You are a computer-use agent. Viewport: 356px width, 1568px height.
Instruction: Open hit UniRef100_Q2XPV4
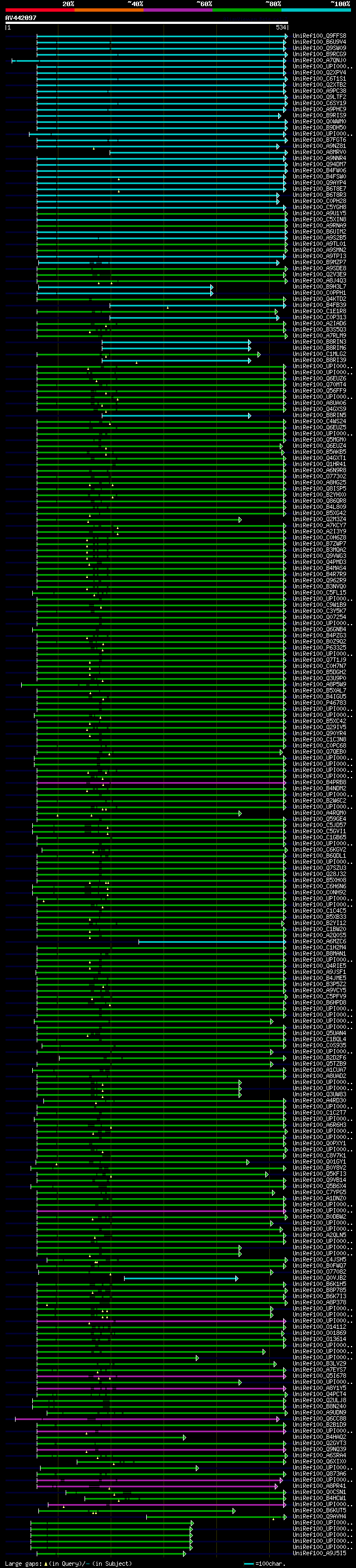319,72
